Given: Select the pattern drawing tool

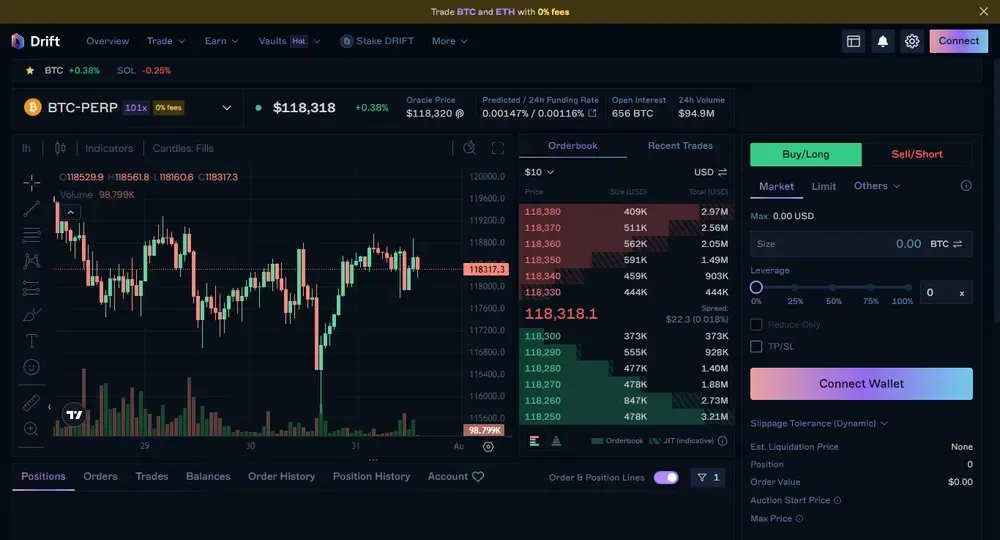Looking at the screenshot, I should 31,261.
